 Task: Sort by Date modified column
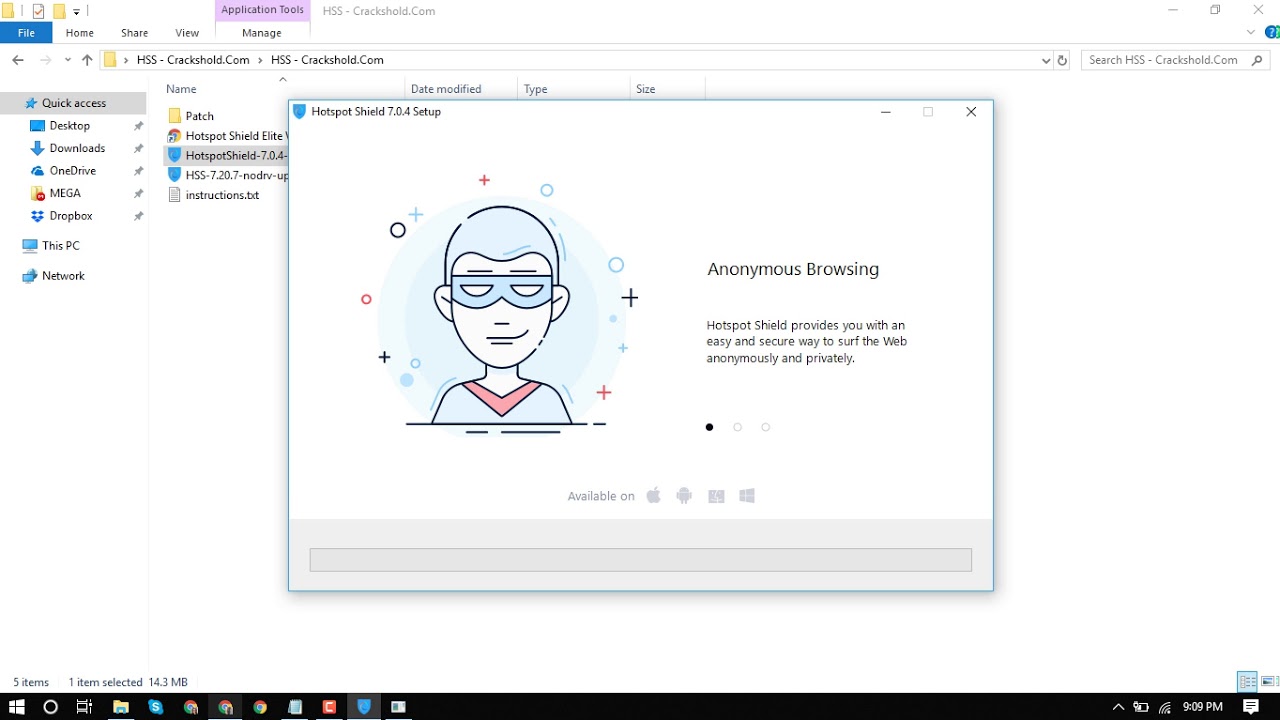446,89
